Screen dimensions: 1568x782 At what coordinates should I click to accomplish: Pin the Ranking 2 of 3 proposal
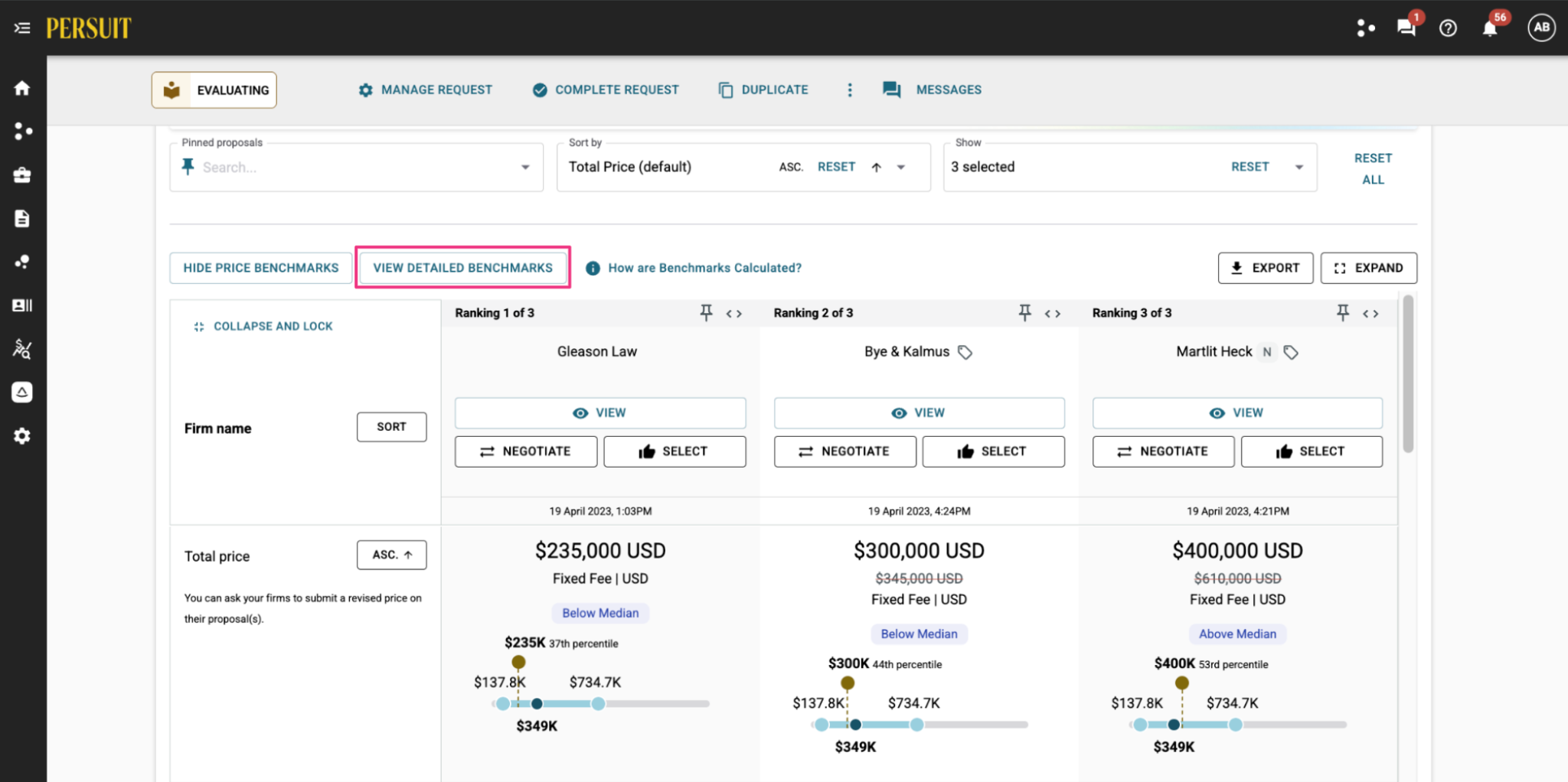pos(1024,313)
